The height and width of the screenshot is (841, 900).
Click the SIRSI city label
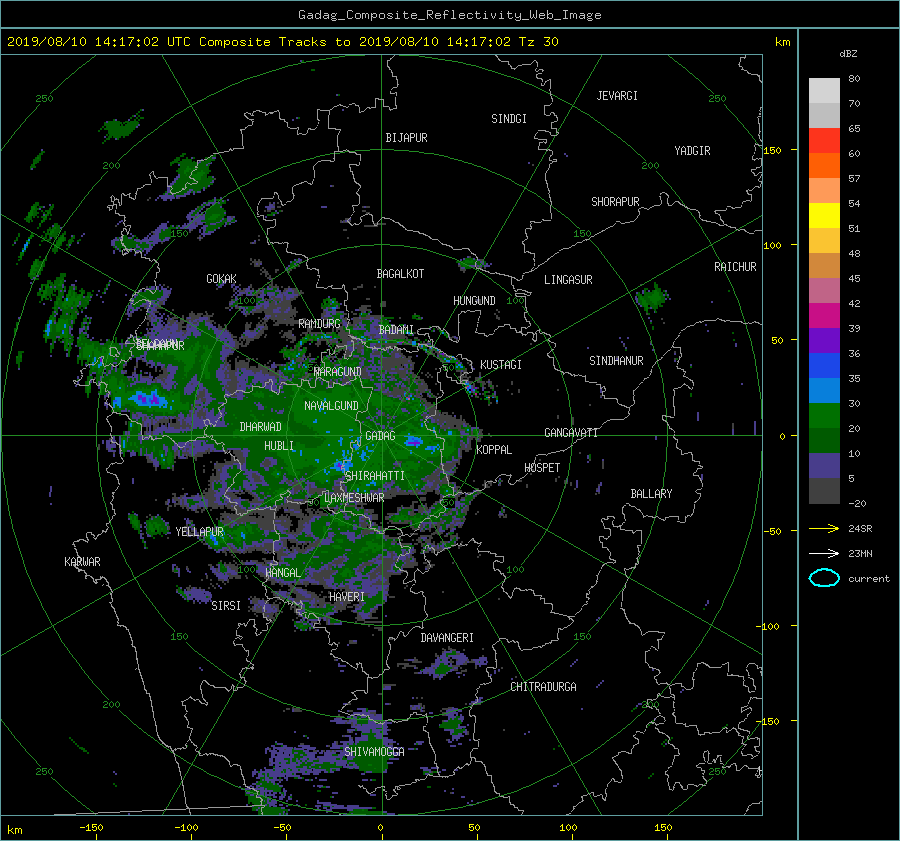(226, 606)
